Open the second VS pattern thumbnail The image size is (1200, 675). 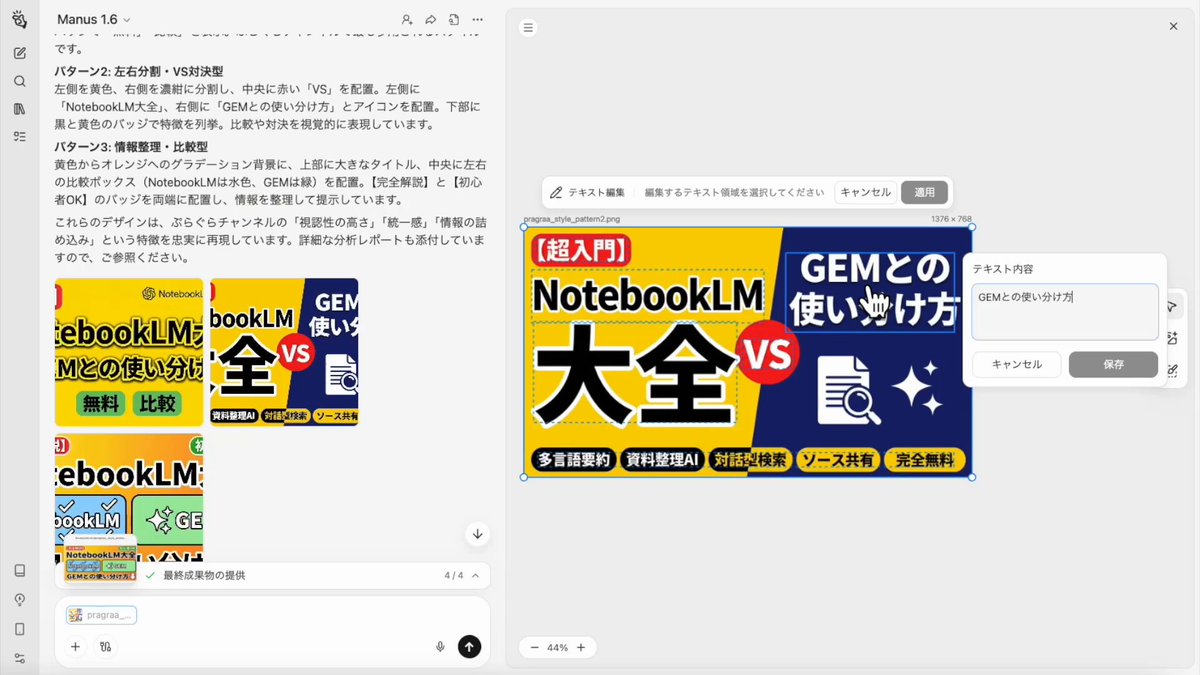[x=284, y=352]
